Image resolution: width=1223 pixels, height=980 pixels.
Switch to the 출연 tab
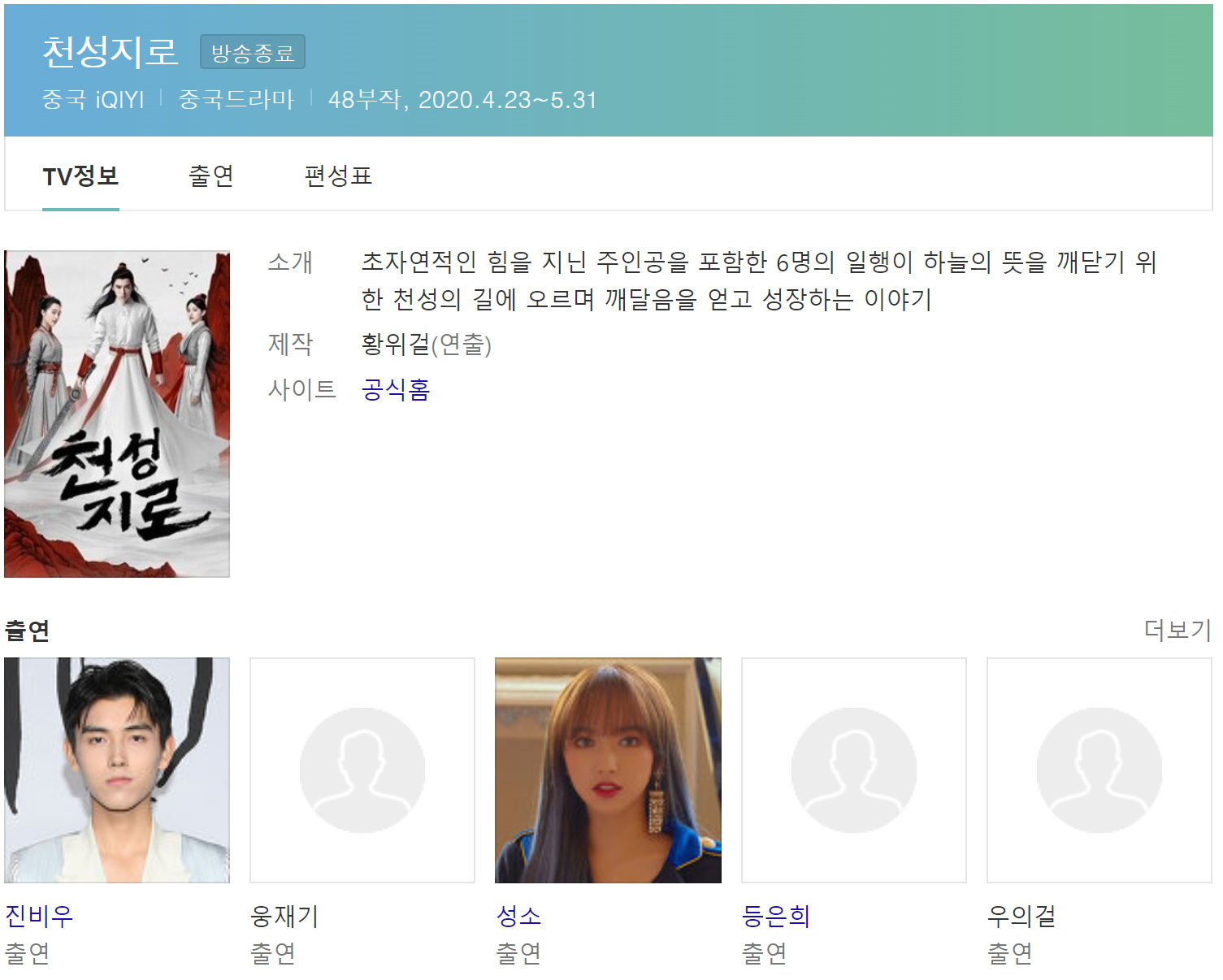[x=211, y=176]
